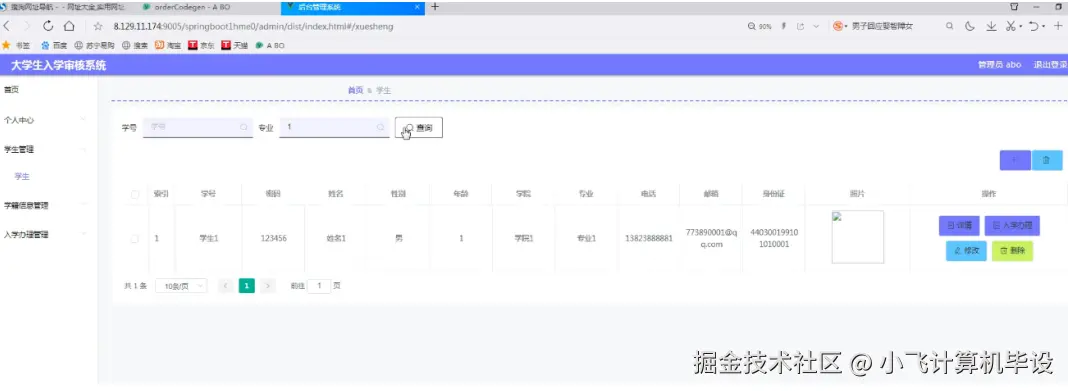Expand the 入学办理管理 sidebar menu
The height and width of the screenshot is (391, 1068).
(49, 234)
